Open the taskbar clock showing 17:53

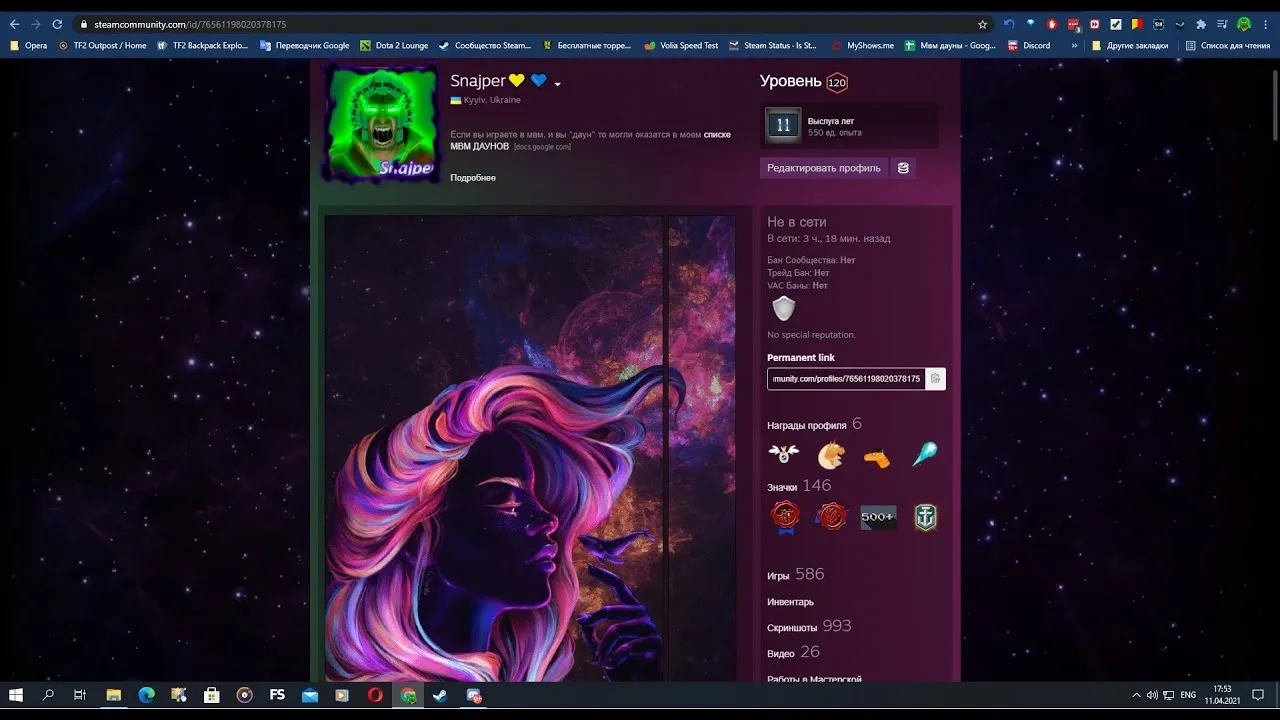tap(1222, 695)
